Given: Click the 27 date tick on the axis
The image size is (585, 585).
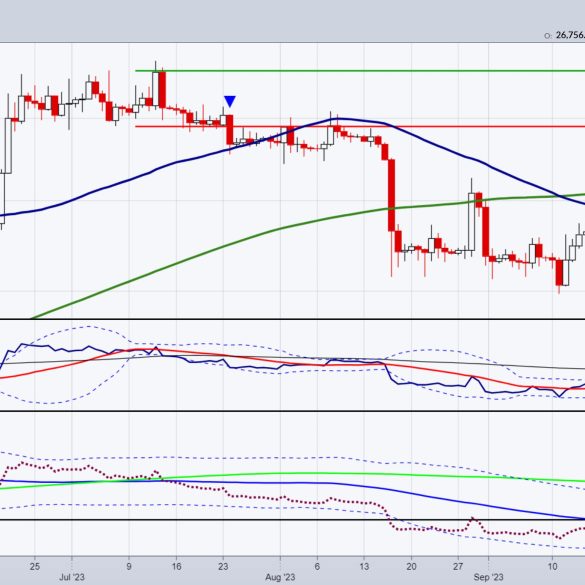Looking at the screenshot, I should 458,566.
